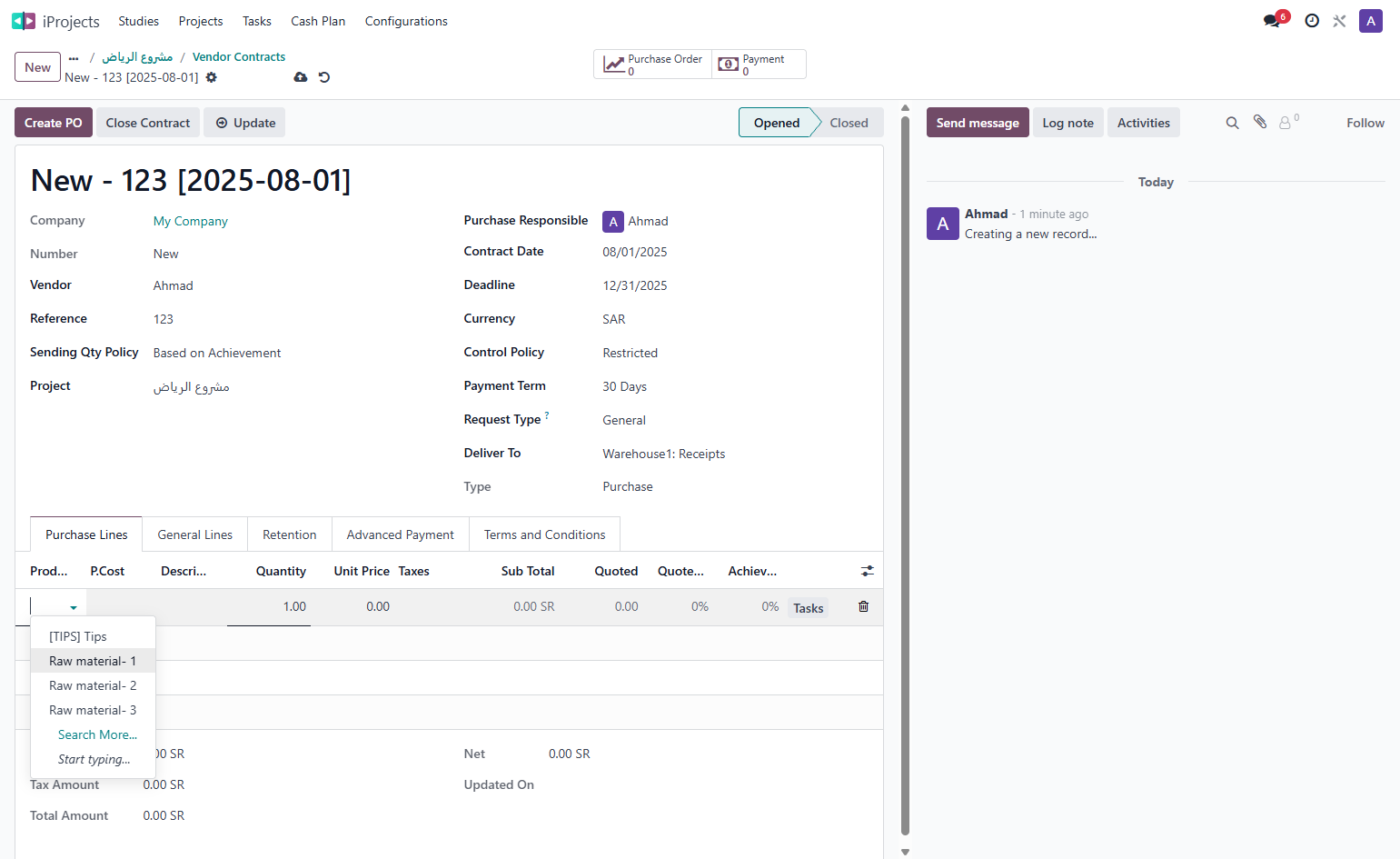Click the Log note button
Image resolution: width=1400 pixels, height=859 pixels.
(x=1068, y=123)
